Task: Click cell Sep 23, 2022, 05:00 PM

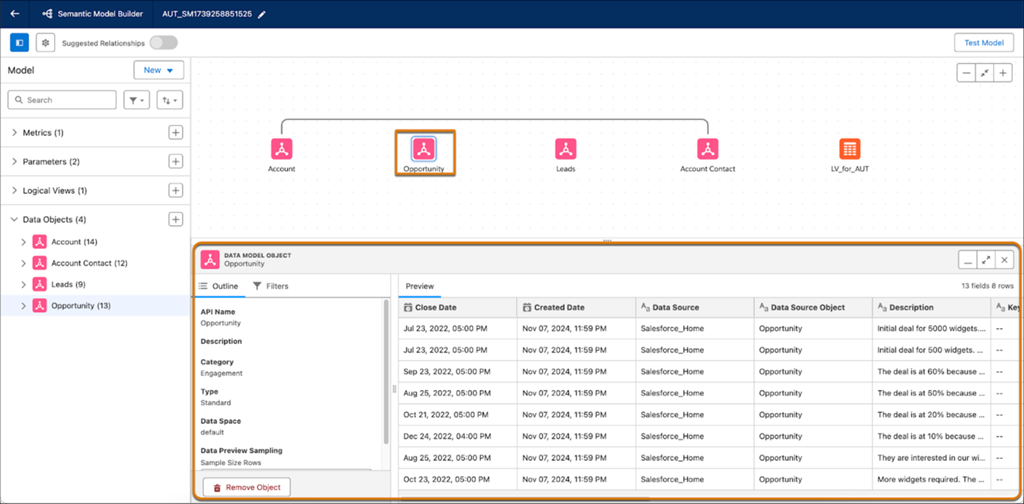Action: [x=457, y=371]
